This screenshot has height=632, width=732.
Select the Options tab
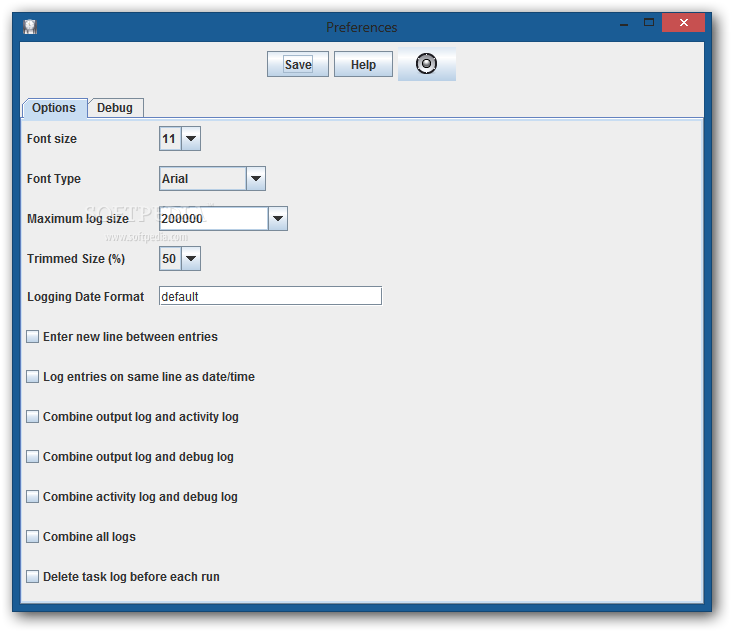[x=54, y=108]
